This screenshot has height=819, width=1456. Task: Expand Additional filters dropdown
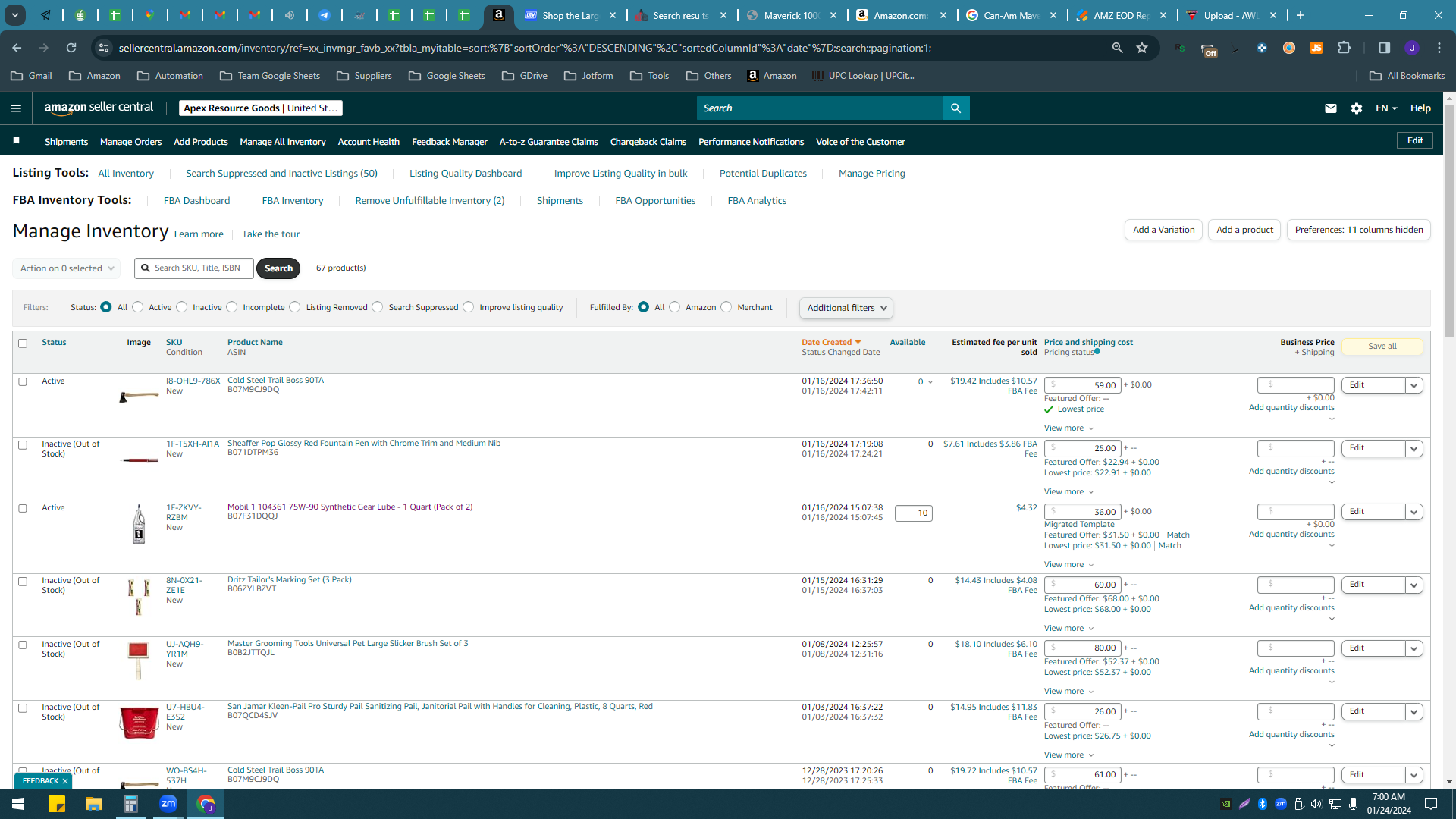[x=846, y=308]
